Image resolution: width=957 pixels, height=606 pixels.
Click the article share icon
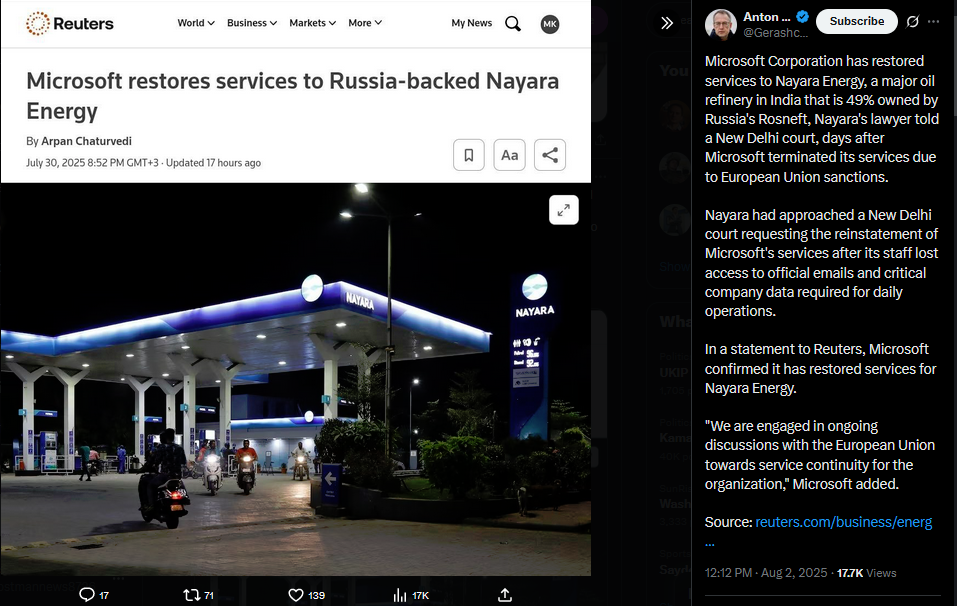pyautogui.click(x=550, y=155)
